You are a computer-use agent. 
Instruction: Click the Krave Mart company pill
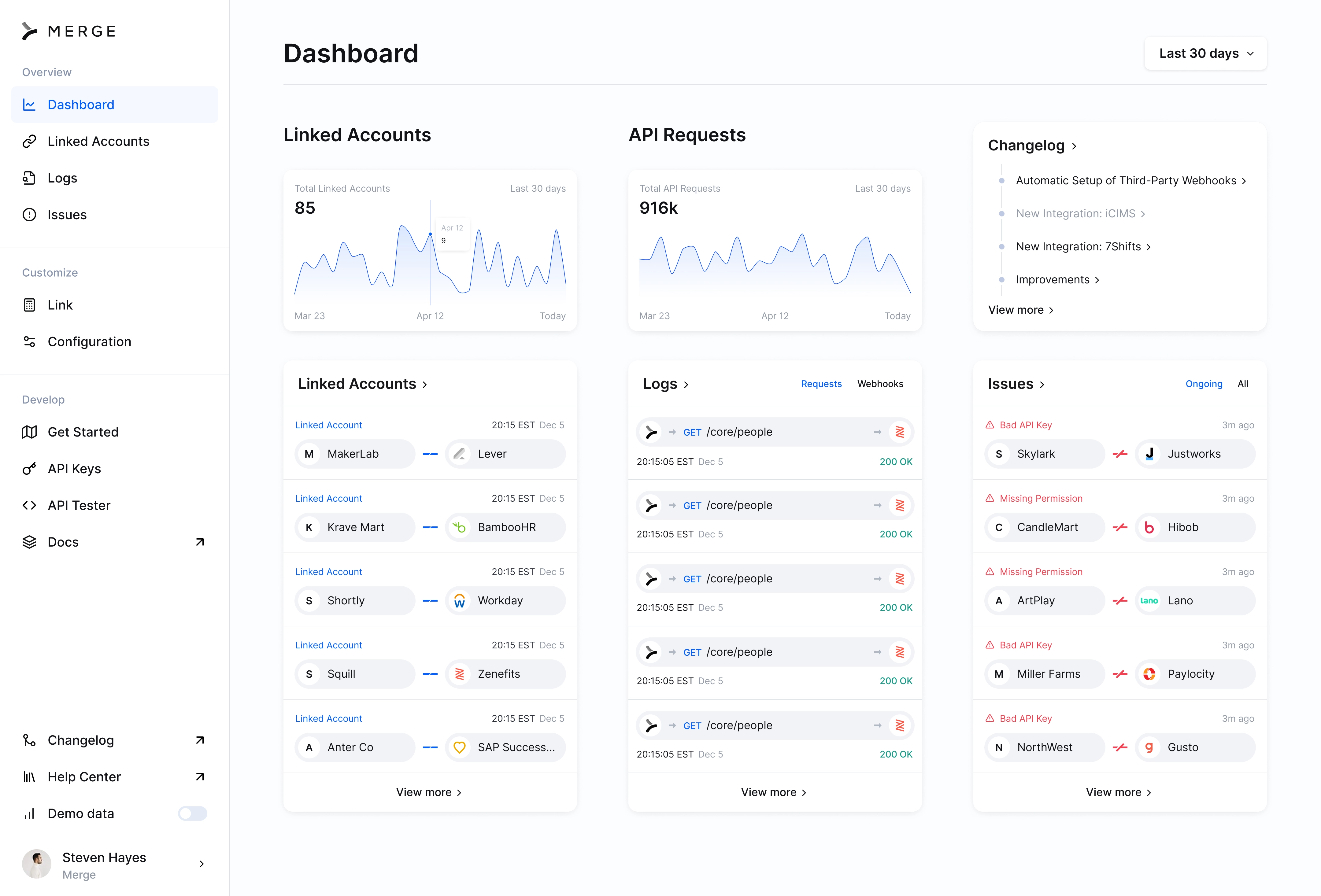click(355, 527)
